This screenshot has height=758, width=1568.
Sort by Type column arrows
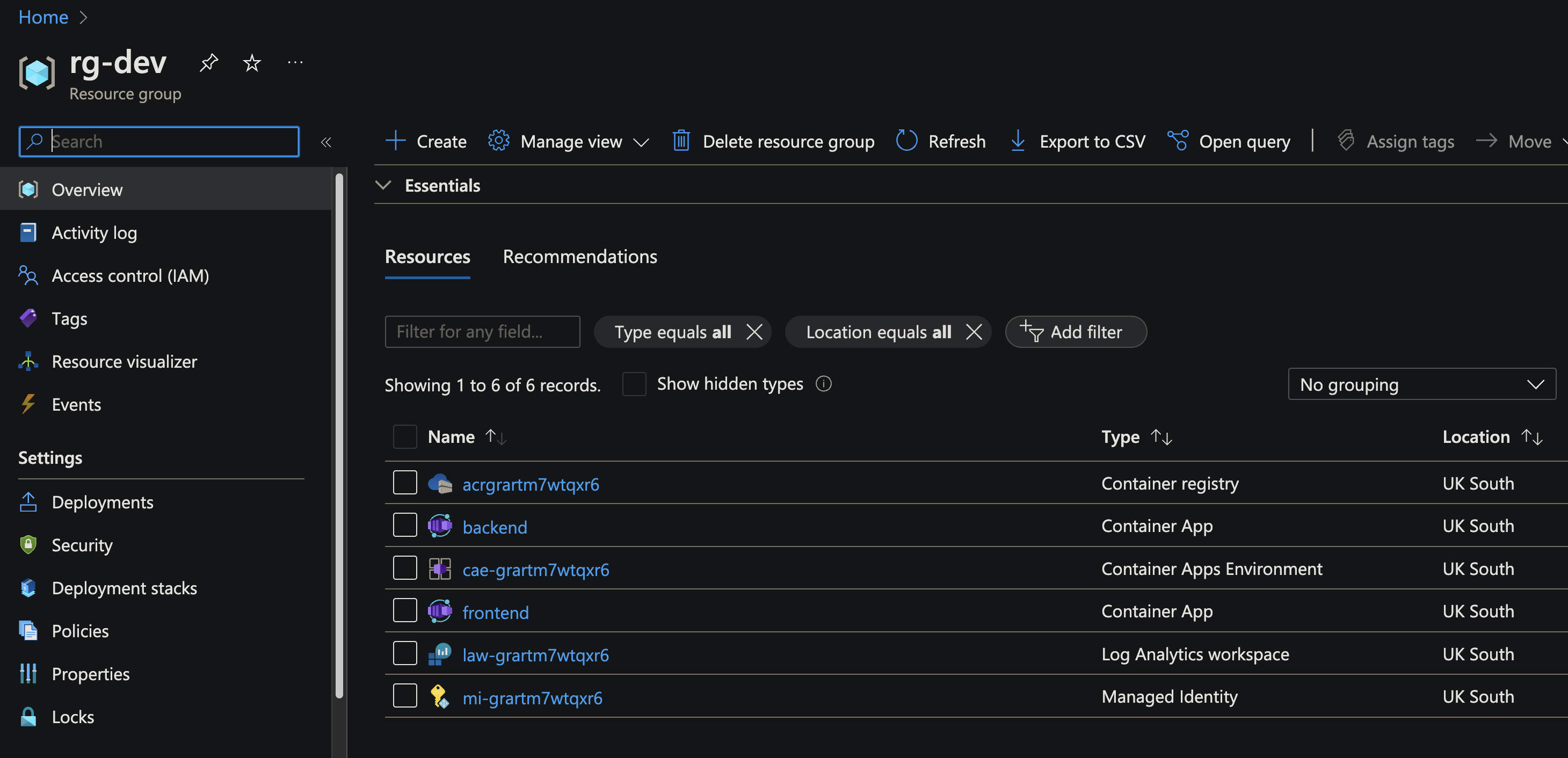click(x=1162, y=437)
